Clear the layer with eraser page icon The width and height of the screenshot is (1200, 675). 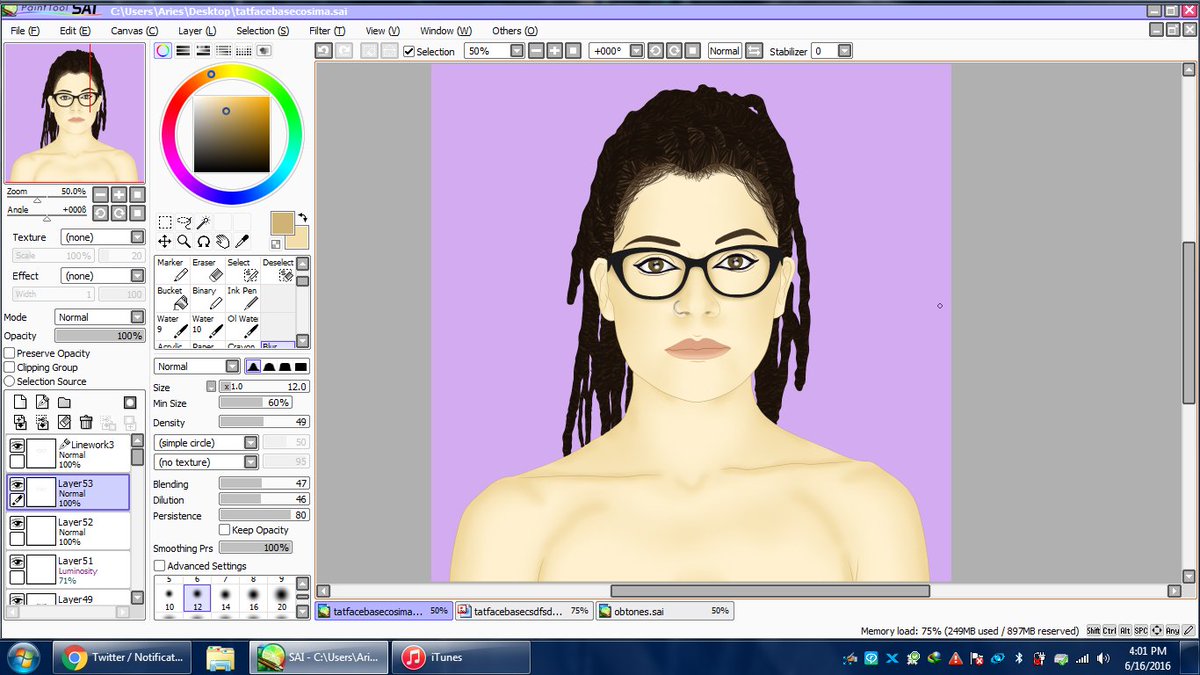tap(64, 422)
